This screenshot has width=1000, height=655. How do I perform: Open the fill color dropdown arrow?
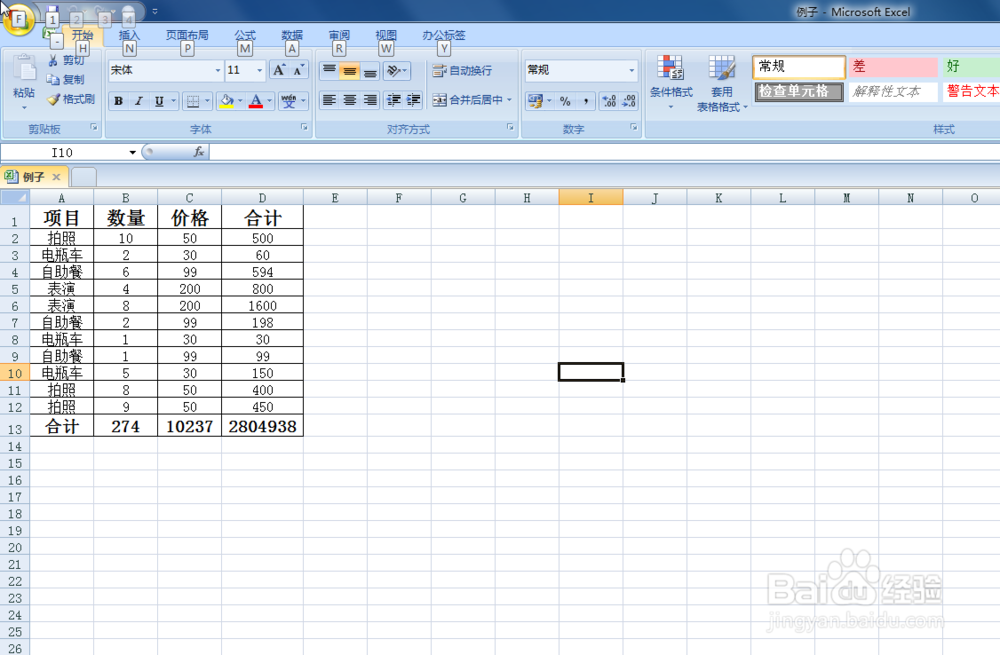click(240, 101)
